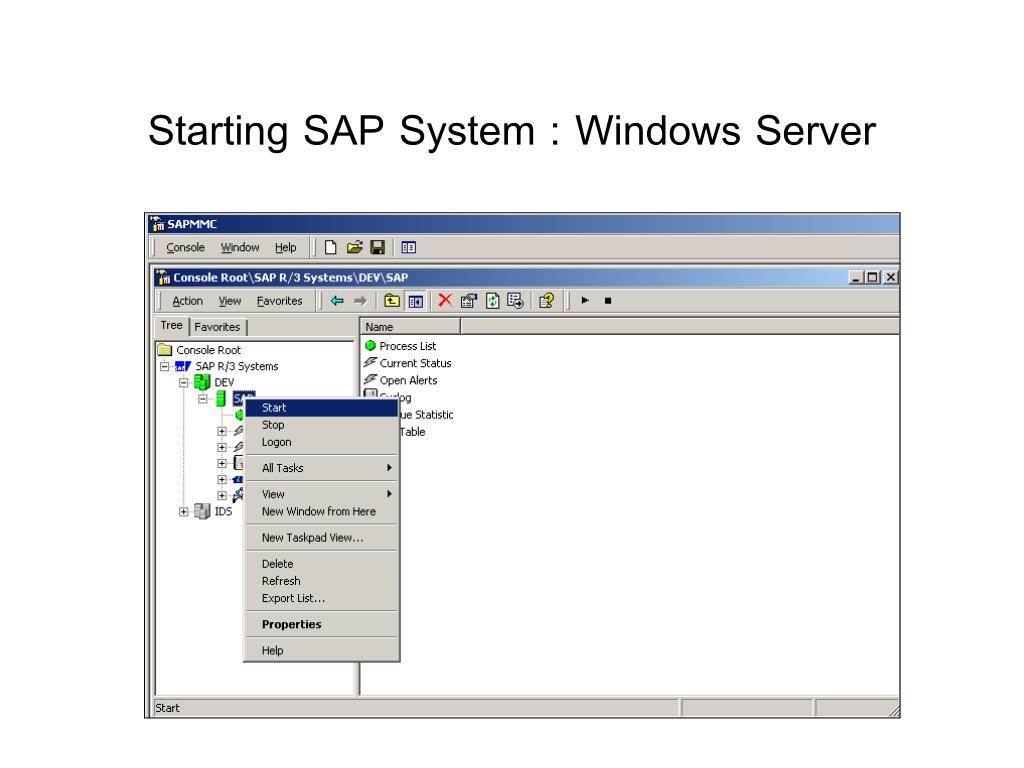Click the SAP logo icon of SAP R/3 Systems
This screenshot has width=1024, height=768.
click(x=183, y=366)
